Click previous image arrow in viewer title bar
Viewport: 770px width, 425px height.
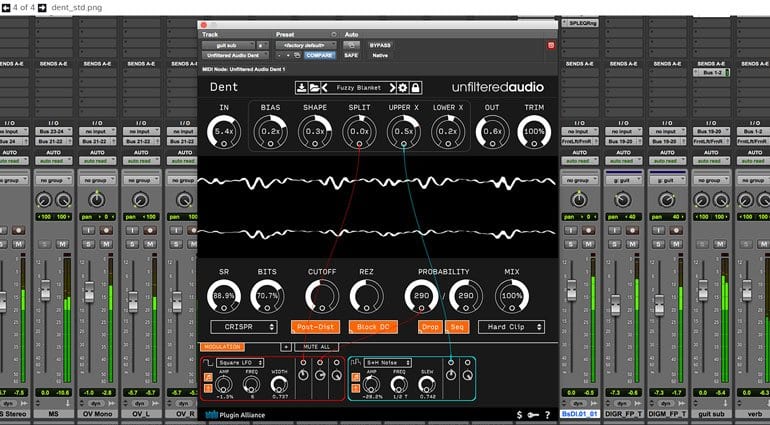[x=6, y=8]
